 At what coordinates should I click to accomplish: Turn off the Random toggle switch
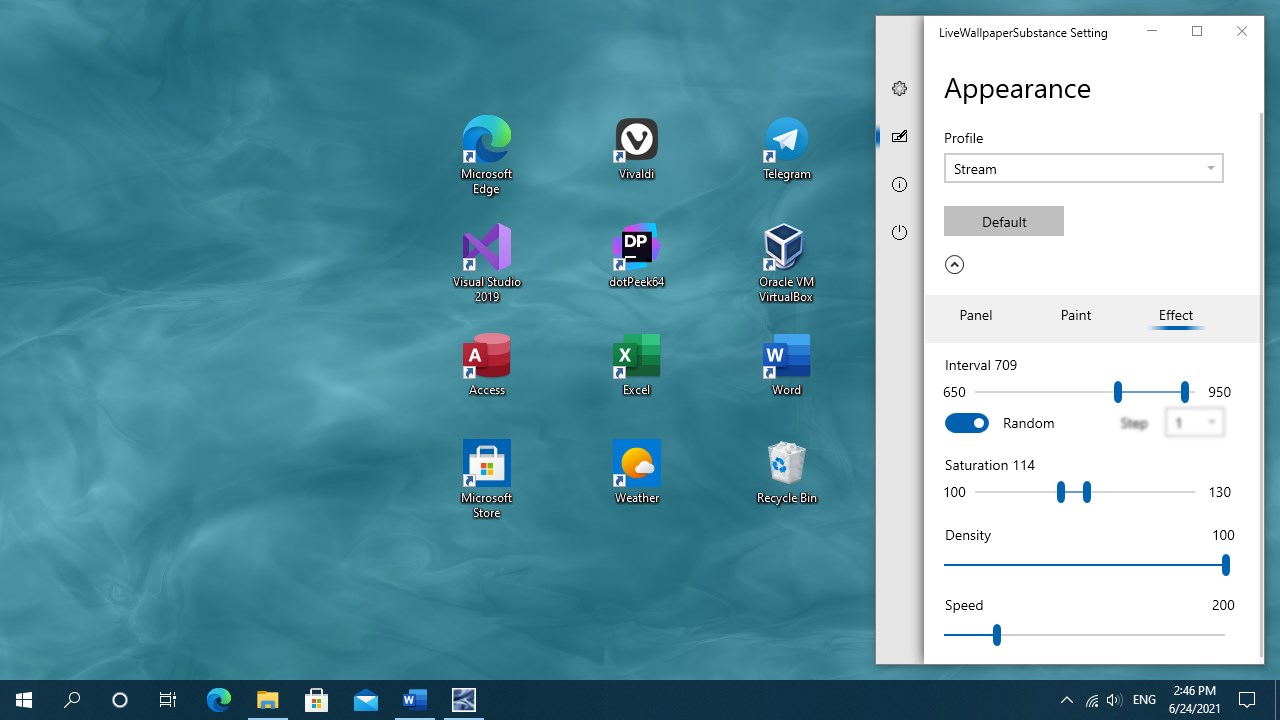coord(966,423)
